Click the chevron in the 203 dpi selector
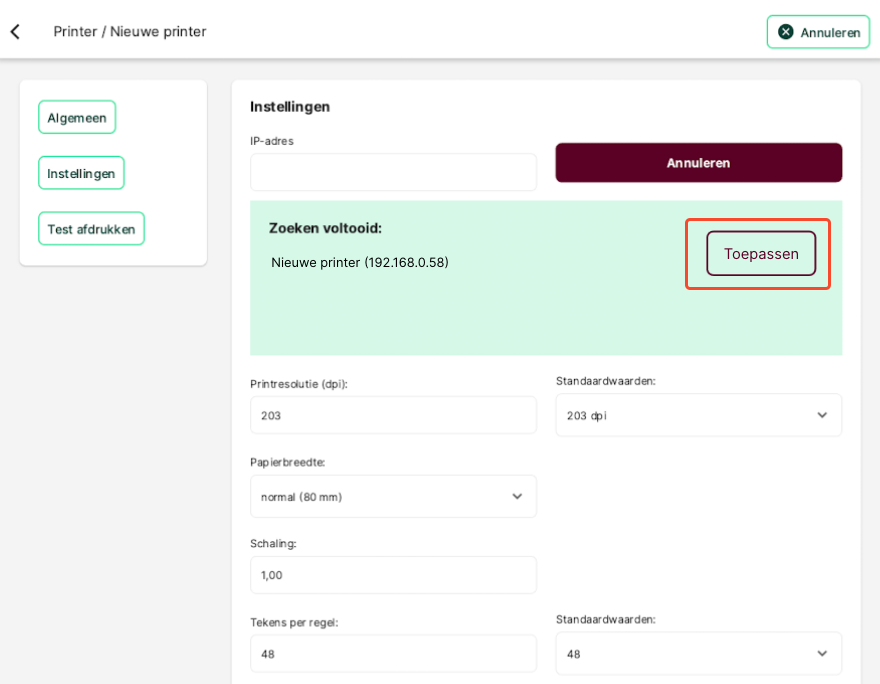The image size is (880, 684). point(822,415)
